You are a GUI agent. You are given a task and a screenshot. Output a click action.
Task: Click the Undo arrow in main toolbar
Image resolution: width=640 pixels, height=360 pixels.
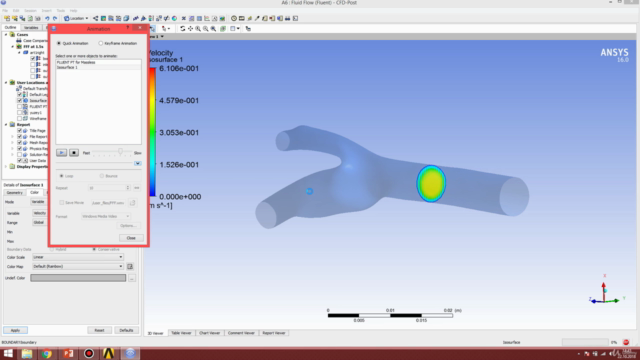pyautogui.click(x=47, y=18)
